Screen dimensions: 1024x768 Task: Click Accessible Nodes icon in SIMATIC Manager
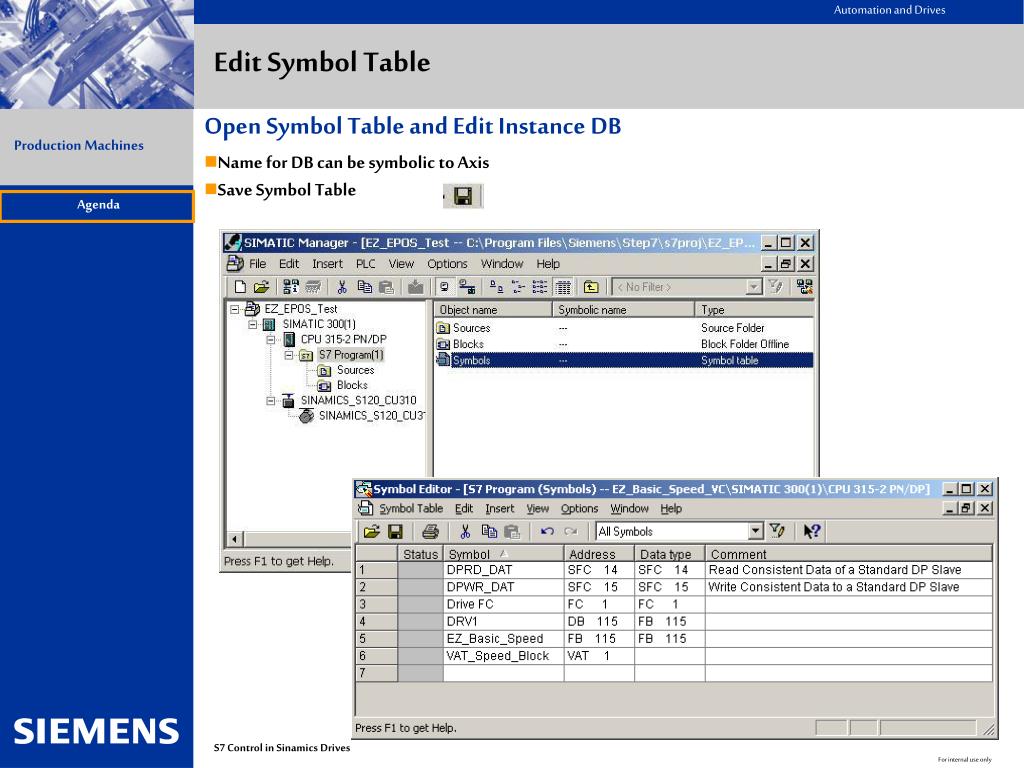(291, 287)
